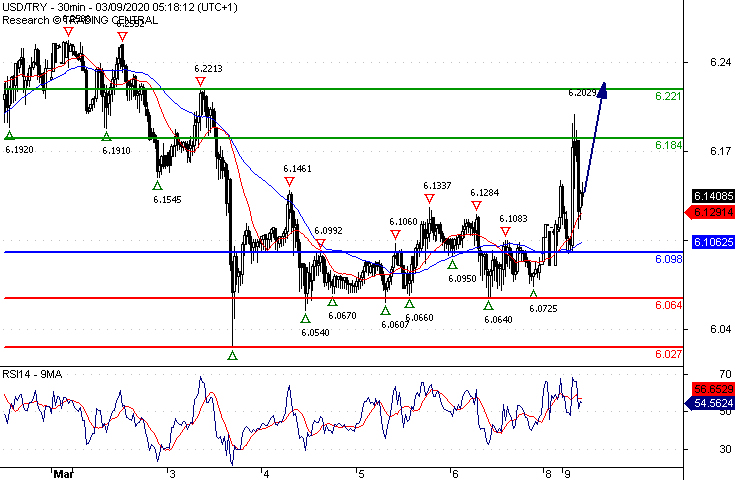
Task: Select the 6.0660 low label
Action: click(419, 317)
